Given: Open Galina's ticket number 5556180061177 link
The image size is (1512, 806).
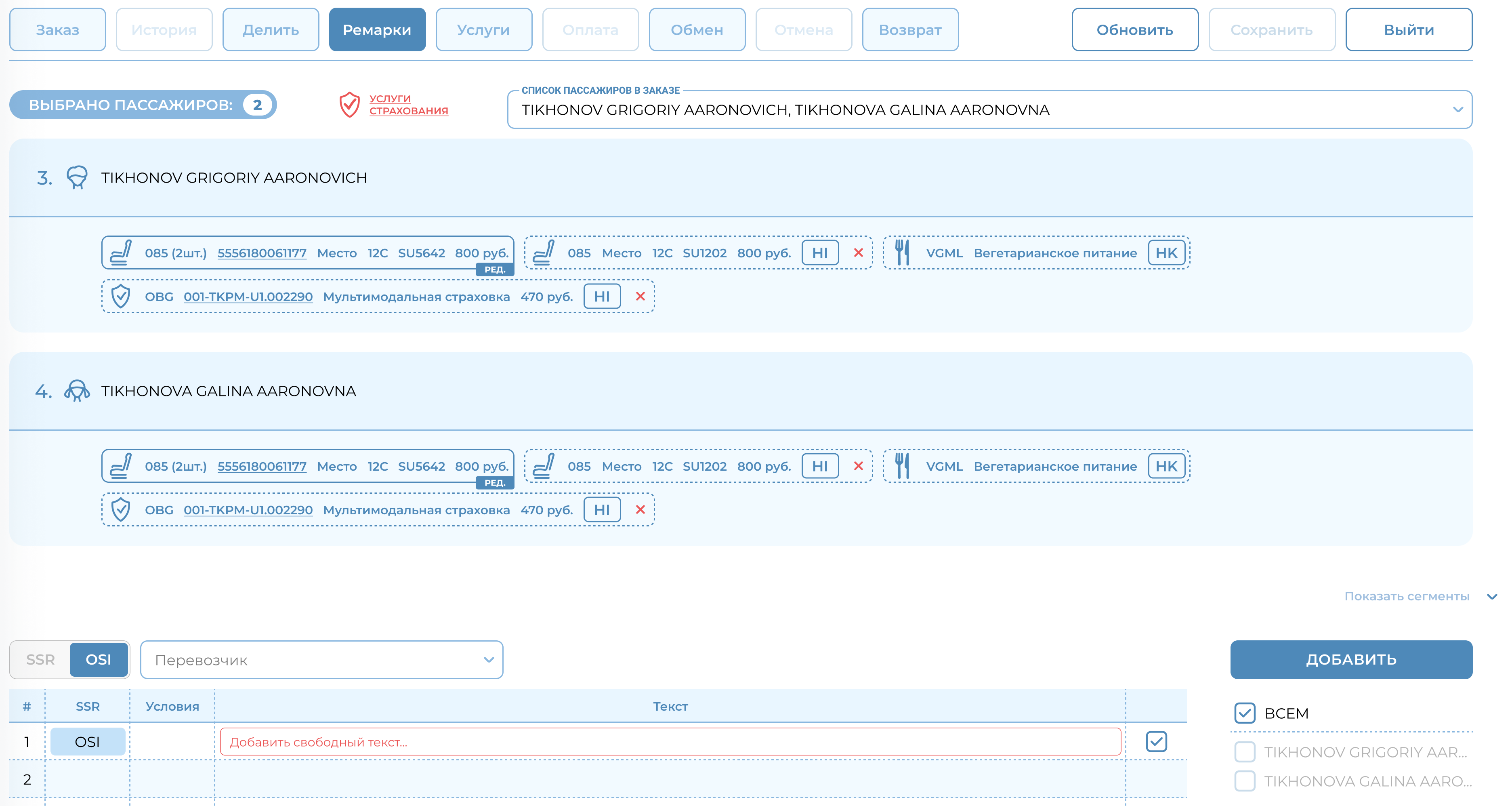Looking at the screenshot, I should (262, 466).
